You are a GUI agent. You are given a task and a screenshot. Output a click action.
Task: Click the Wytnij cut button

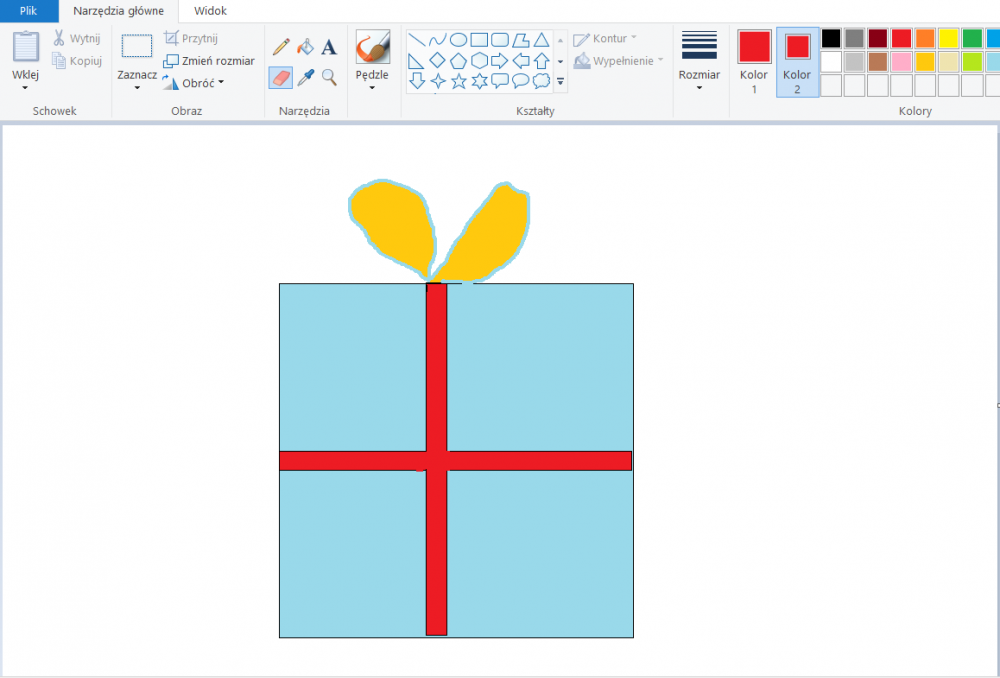[x=77, y=38]
